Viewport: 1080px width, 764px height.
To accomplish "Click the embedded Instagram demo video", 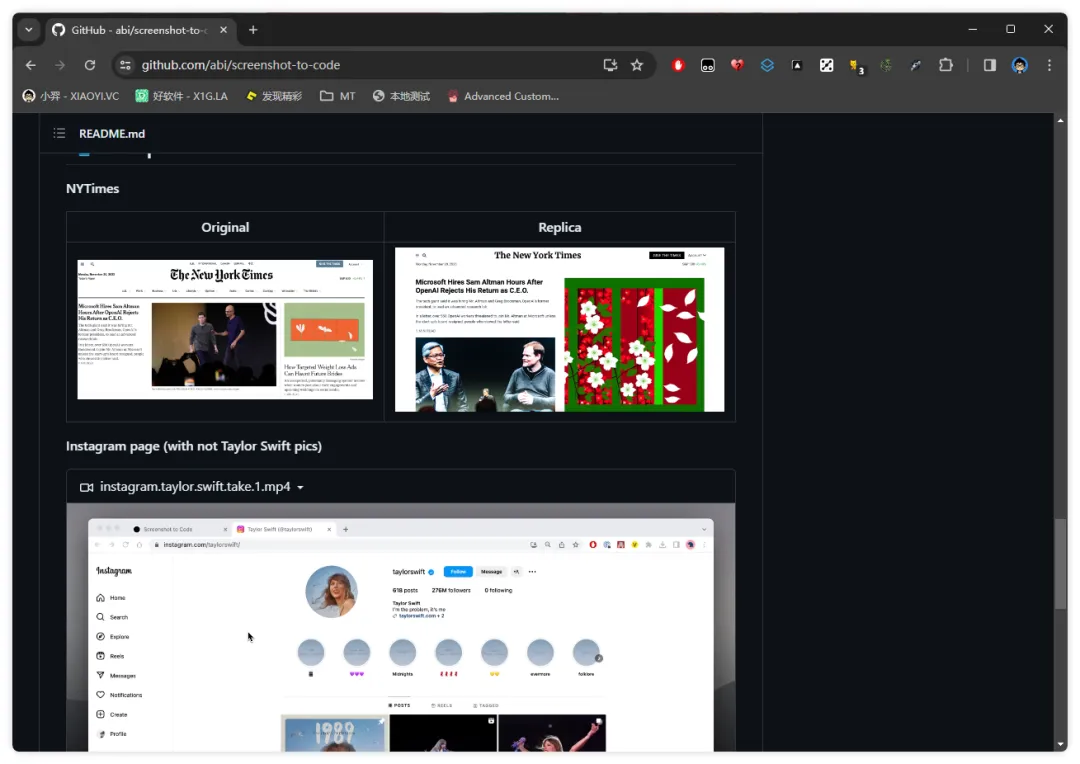I will point(401,627).
